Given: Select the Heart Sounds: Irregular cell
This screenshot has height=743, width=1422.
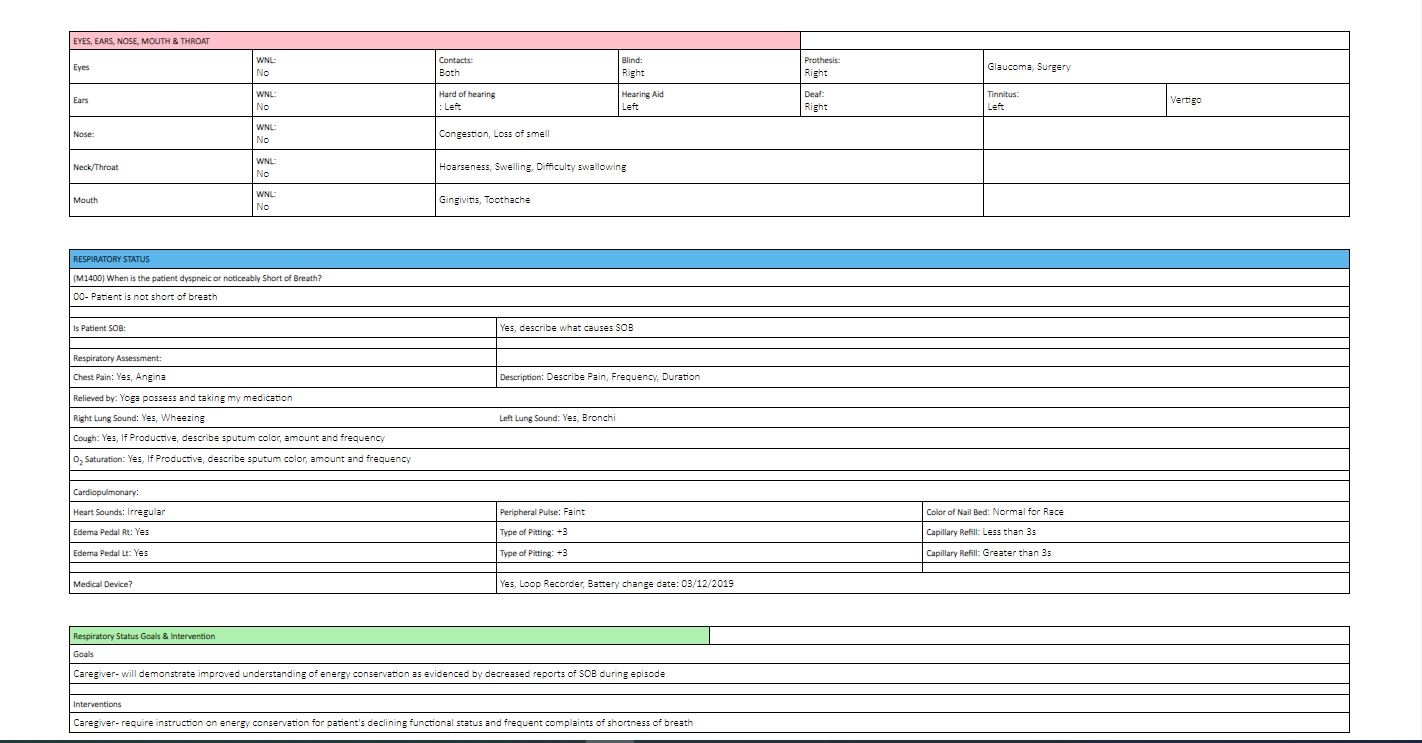Looking at the screenshot, I should (119, 512).
